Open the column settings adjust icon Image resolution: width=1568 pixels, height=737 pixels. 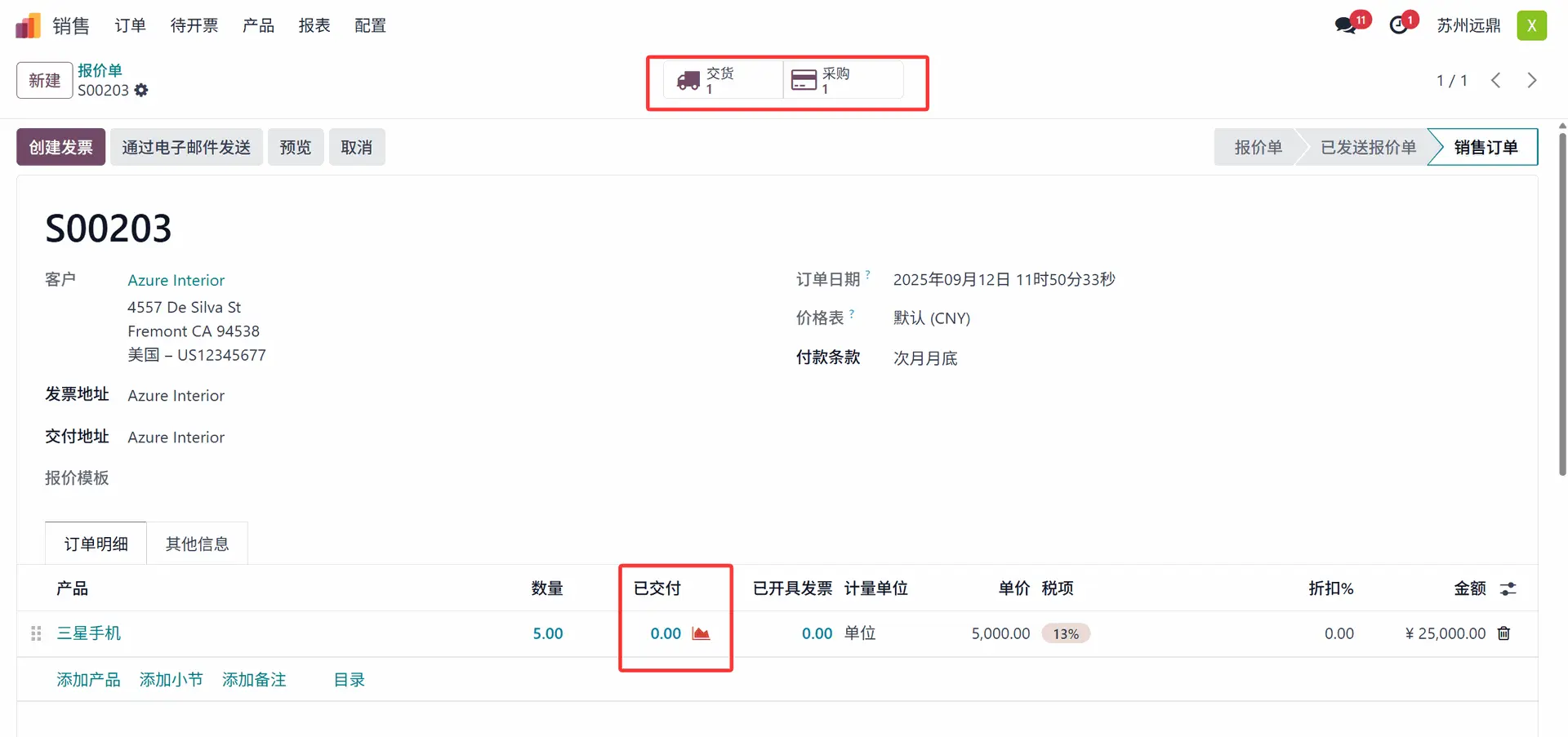(1508, 588)
